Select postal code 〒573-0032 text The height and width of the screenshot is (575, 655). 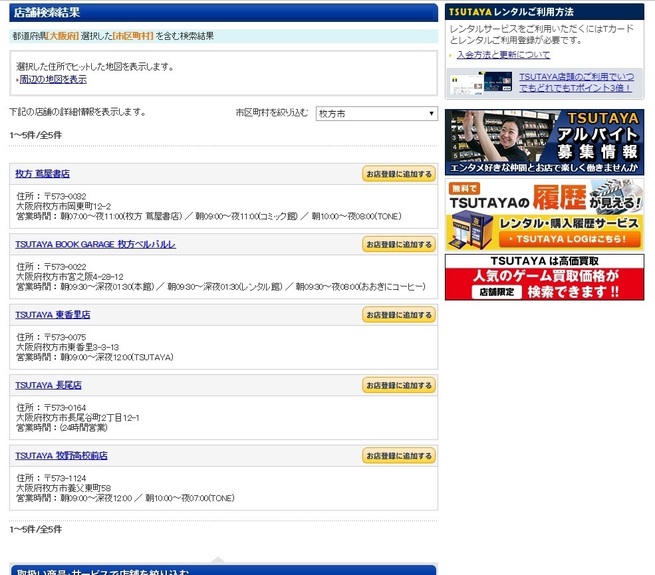[65, 196]
